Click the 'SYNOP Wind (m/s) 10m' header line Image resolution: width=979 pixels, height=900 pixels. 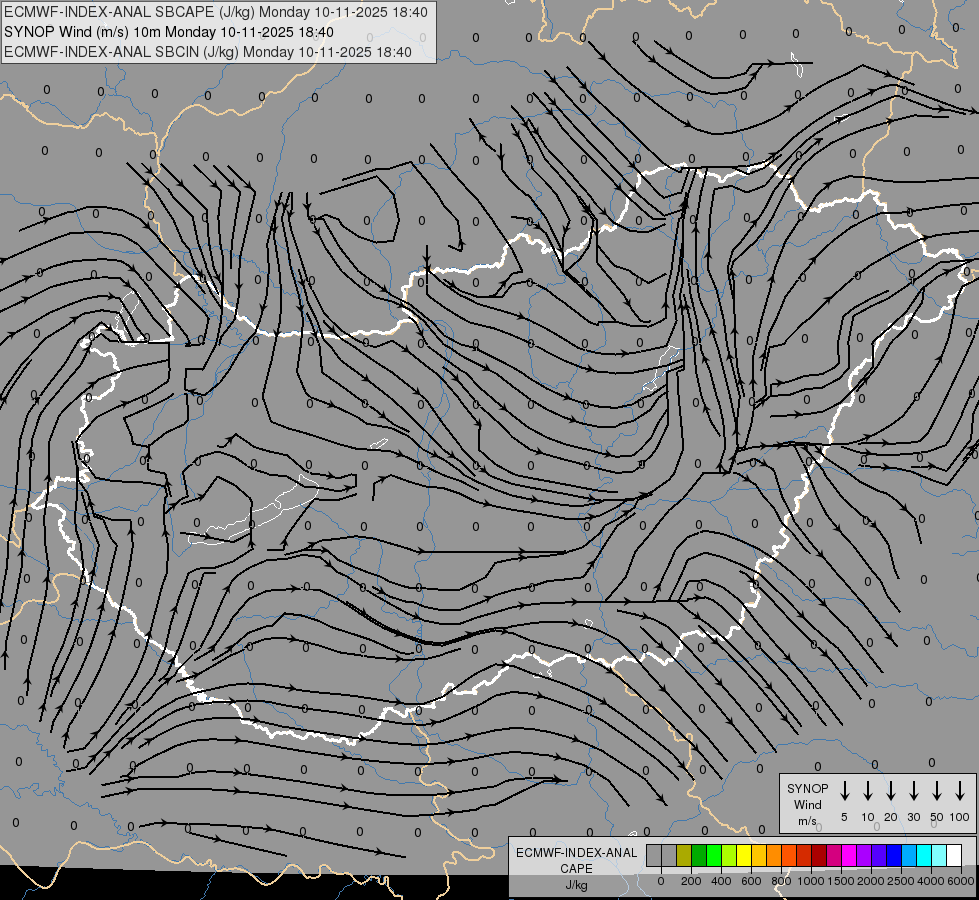[x=169, y=32]
